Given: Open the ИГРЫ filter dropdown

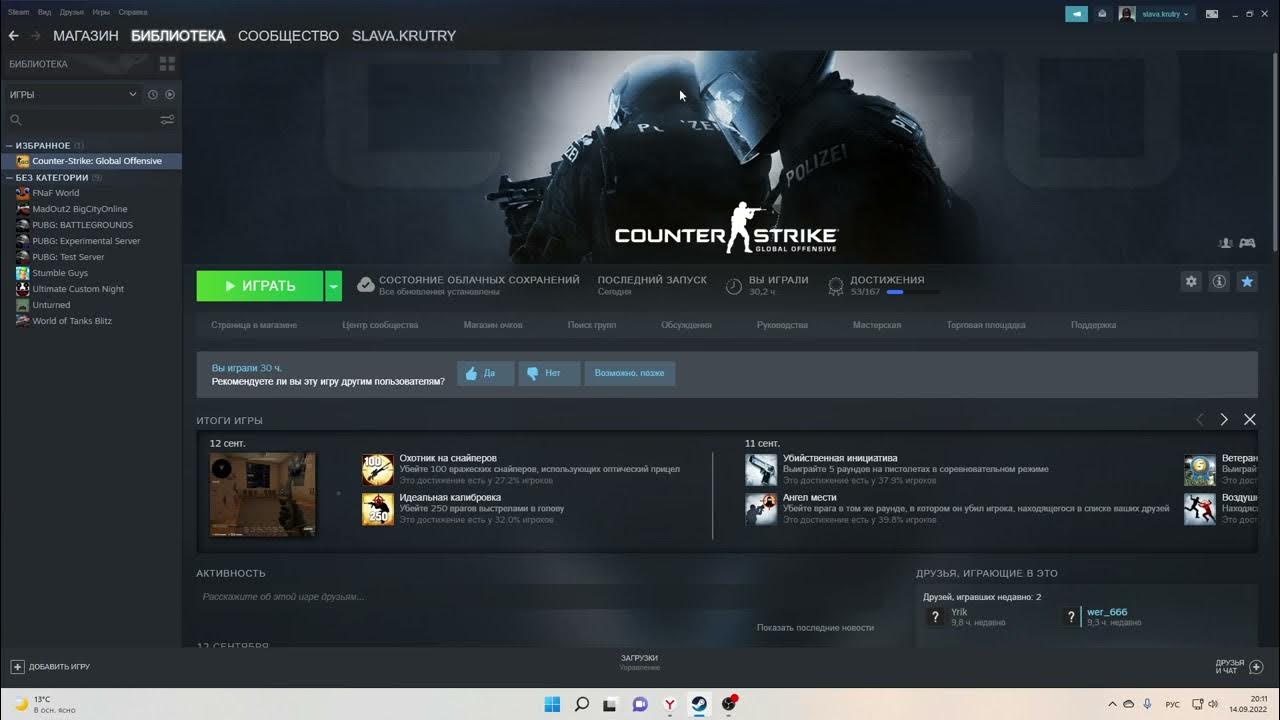Looking at the screenshot, I should click(73, 94).
